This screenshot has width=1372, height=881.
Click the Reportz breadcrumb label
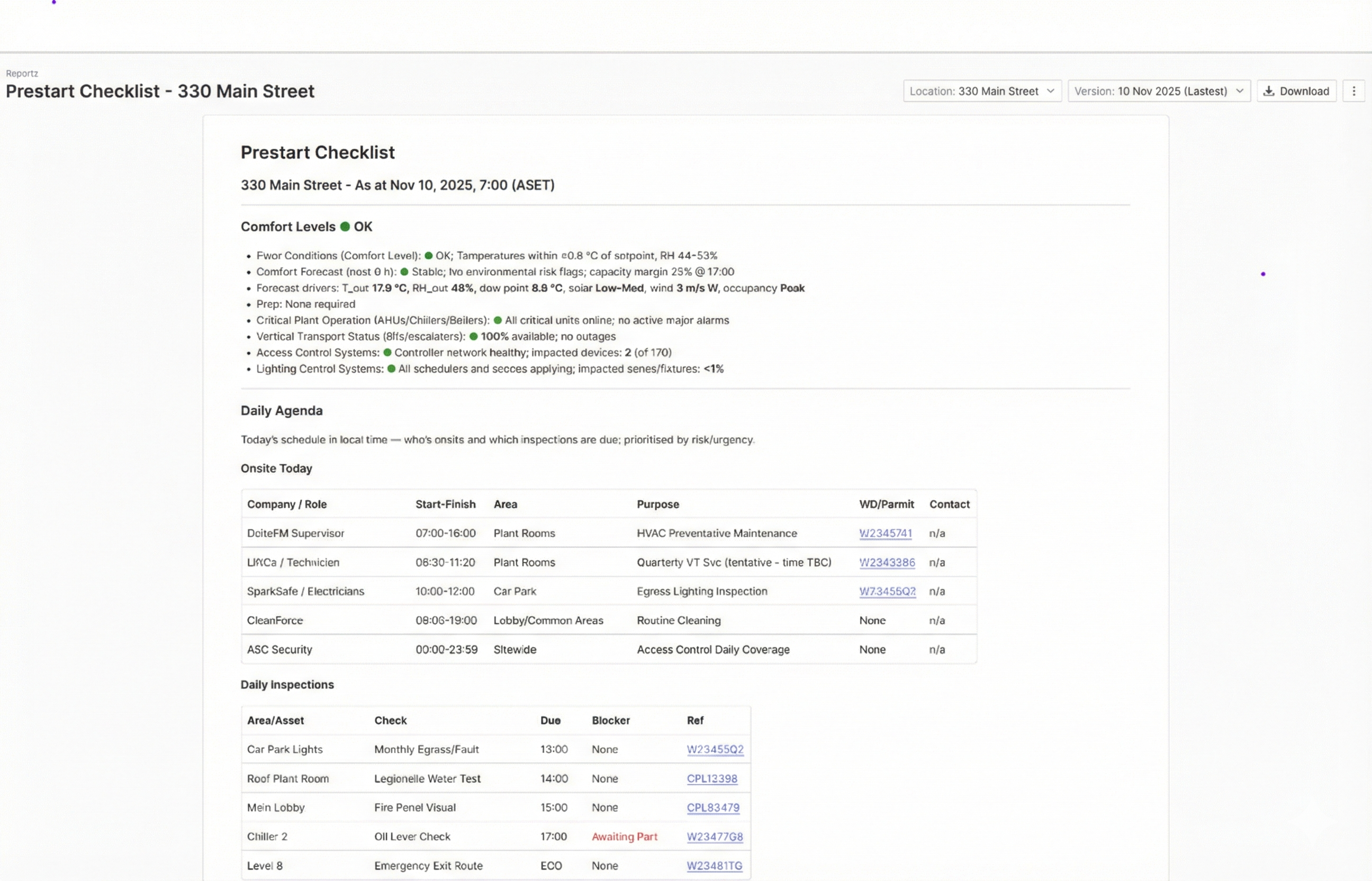(x=22, y=73)
